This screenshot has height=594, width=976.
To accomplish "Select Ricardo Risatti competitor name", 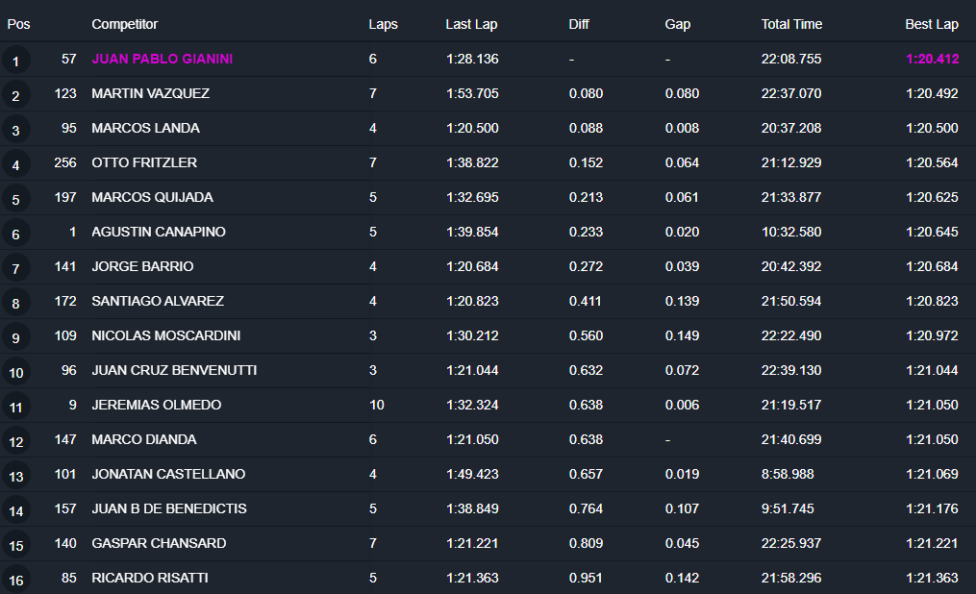I will click(150, 578).
